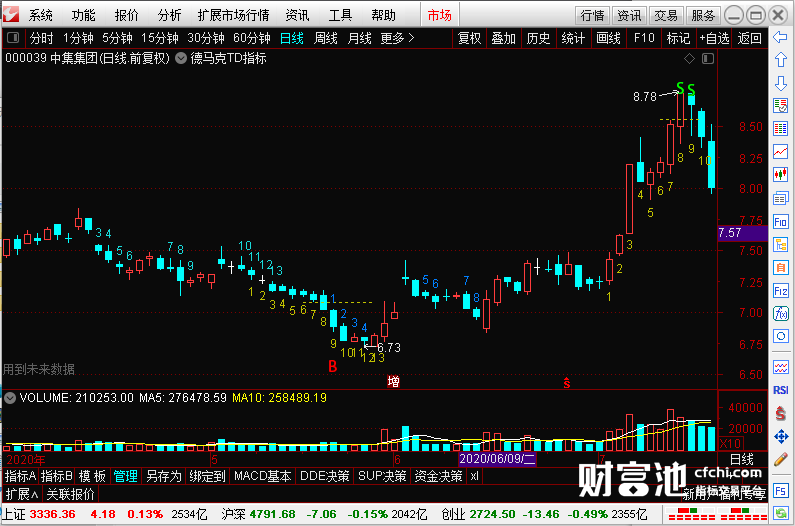Select the 分时 period tab
The width and height of the screenshot is (795, 526).
(41, 38)
